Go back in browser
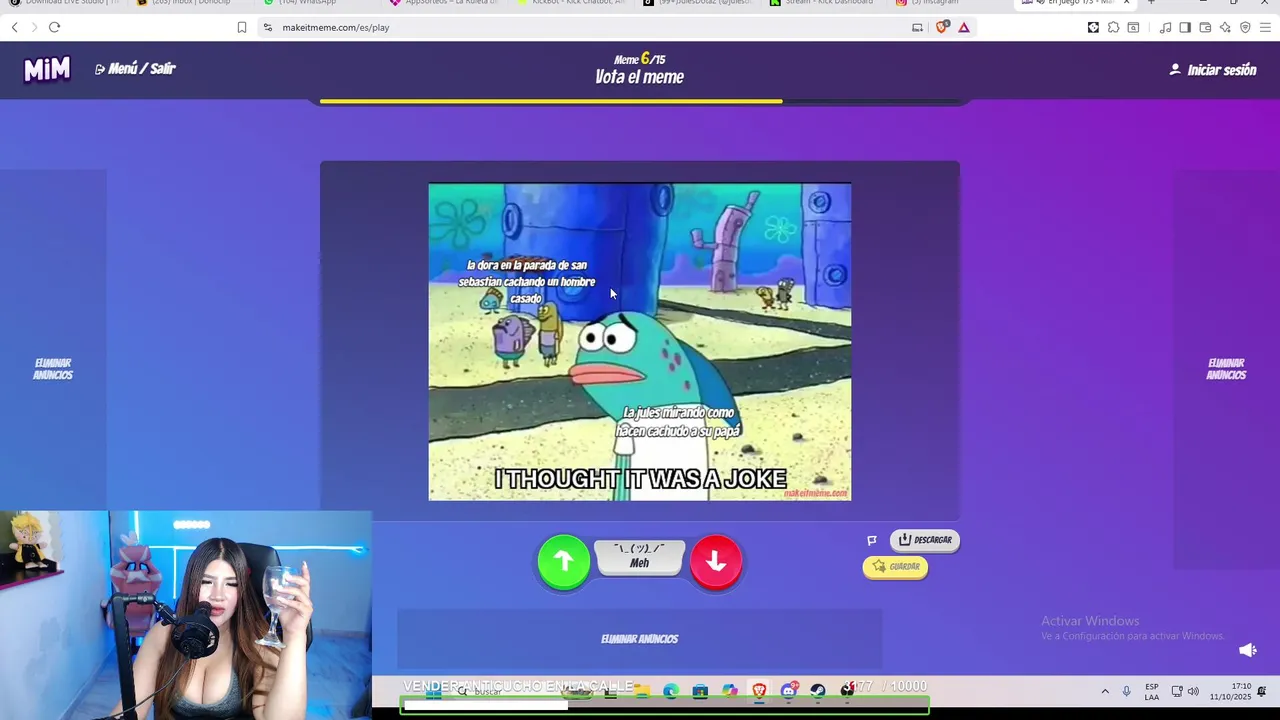This screenshot has width=1280, height=720. coord(14,27)
